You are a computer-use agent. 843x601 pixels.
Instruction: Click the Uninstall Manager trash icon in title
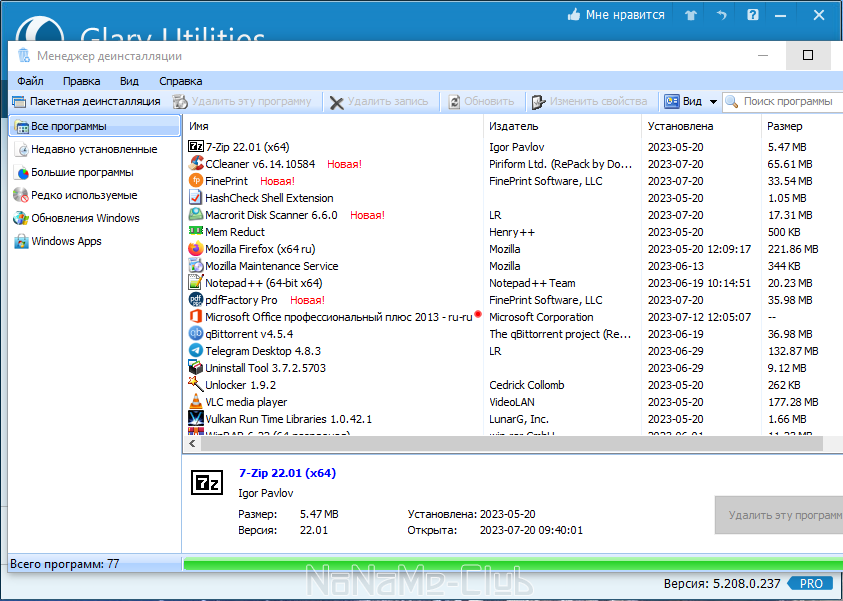[x=24, y=55]
